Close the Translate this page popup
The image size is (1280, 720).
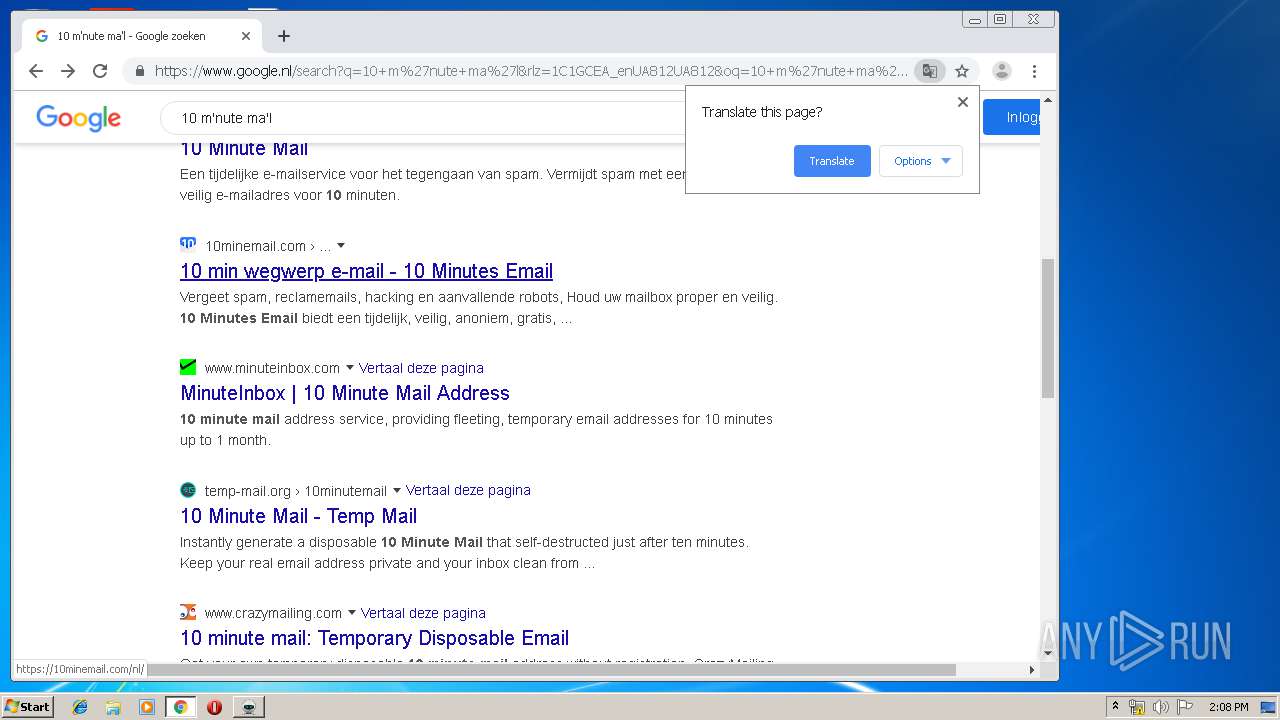click(963, 102)
